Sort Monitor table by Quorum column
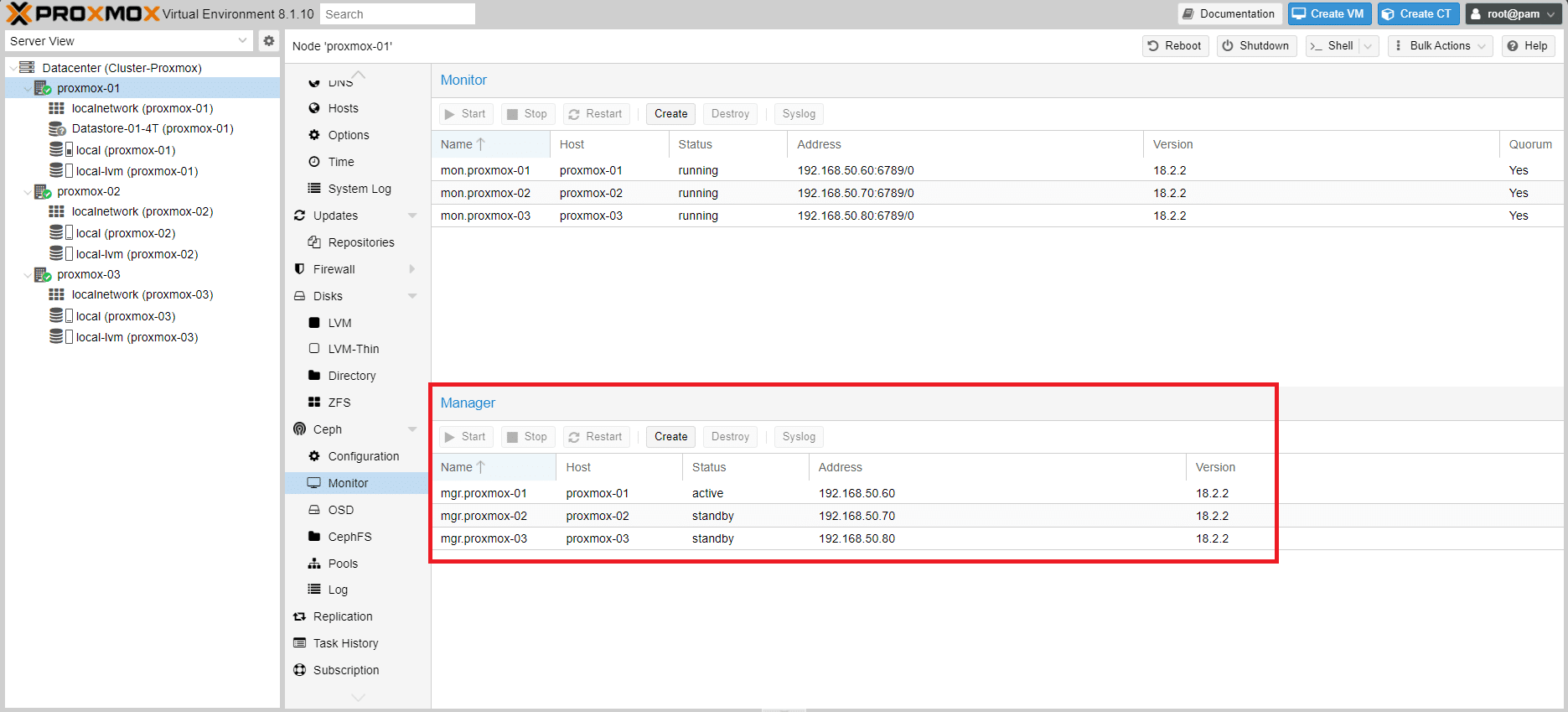The width and height of the screenshot is (1568, 712). [1530, 144]
